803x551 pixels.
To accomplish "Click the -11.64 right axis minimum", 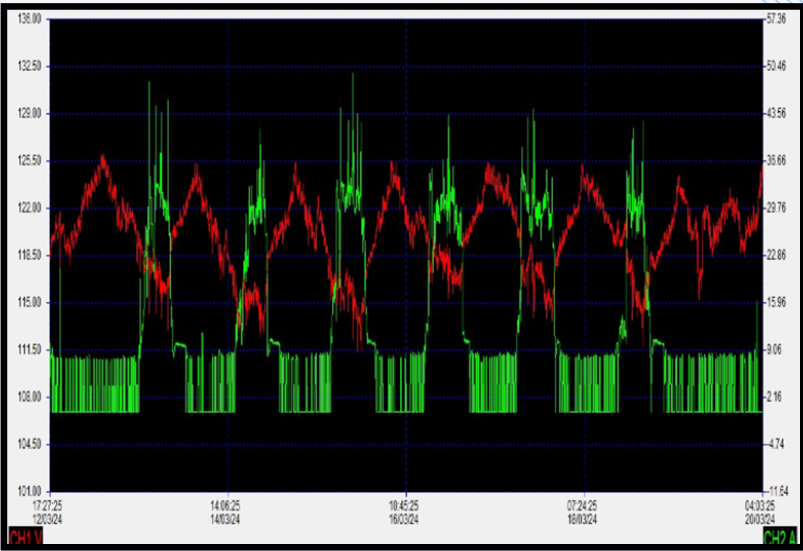I will [x=778, y=491].
